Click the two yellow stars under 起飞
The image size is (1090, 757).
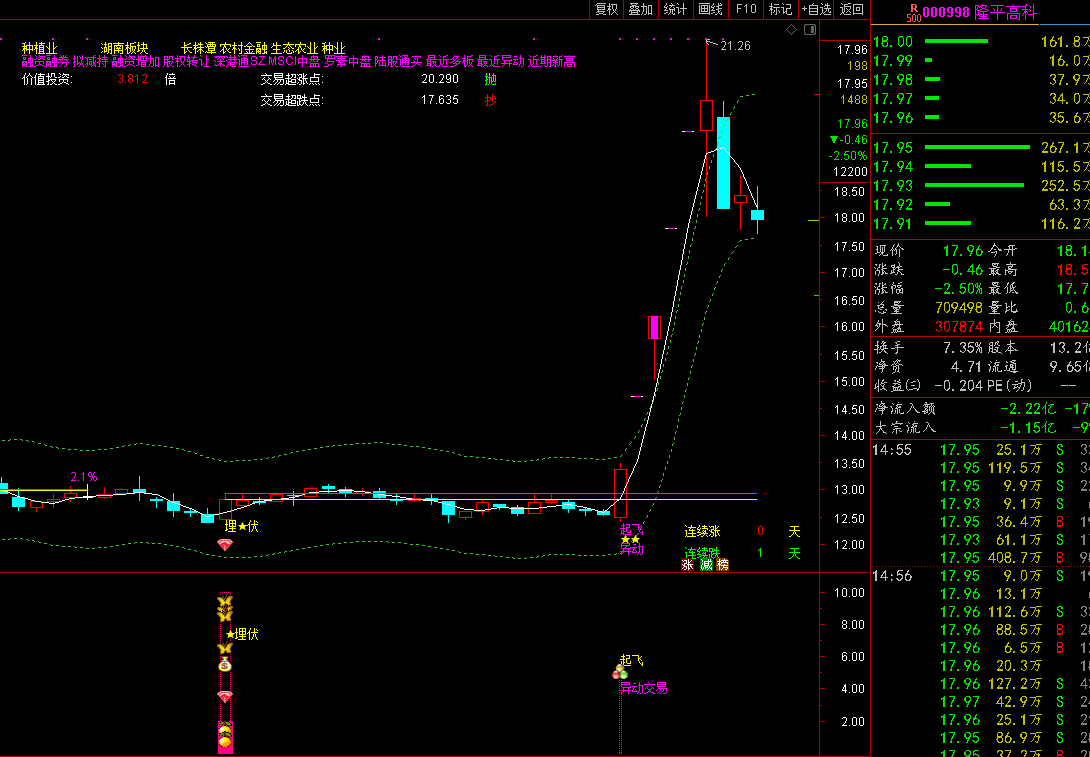pos(631,539)
